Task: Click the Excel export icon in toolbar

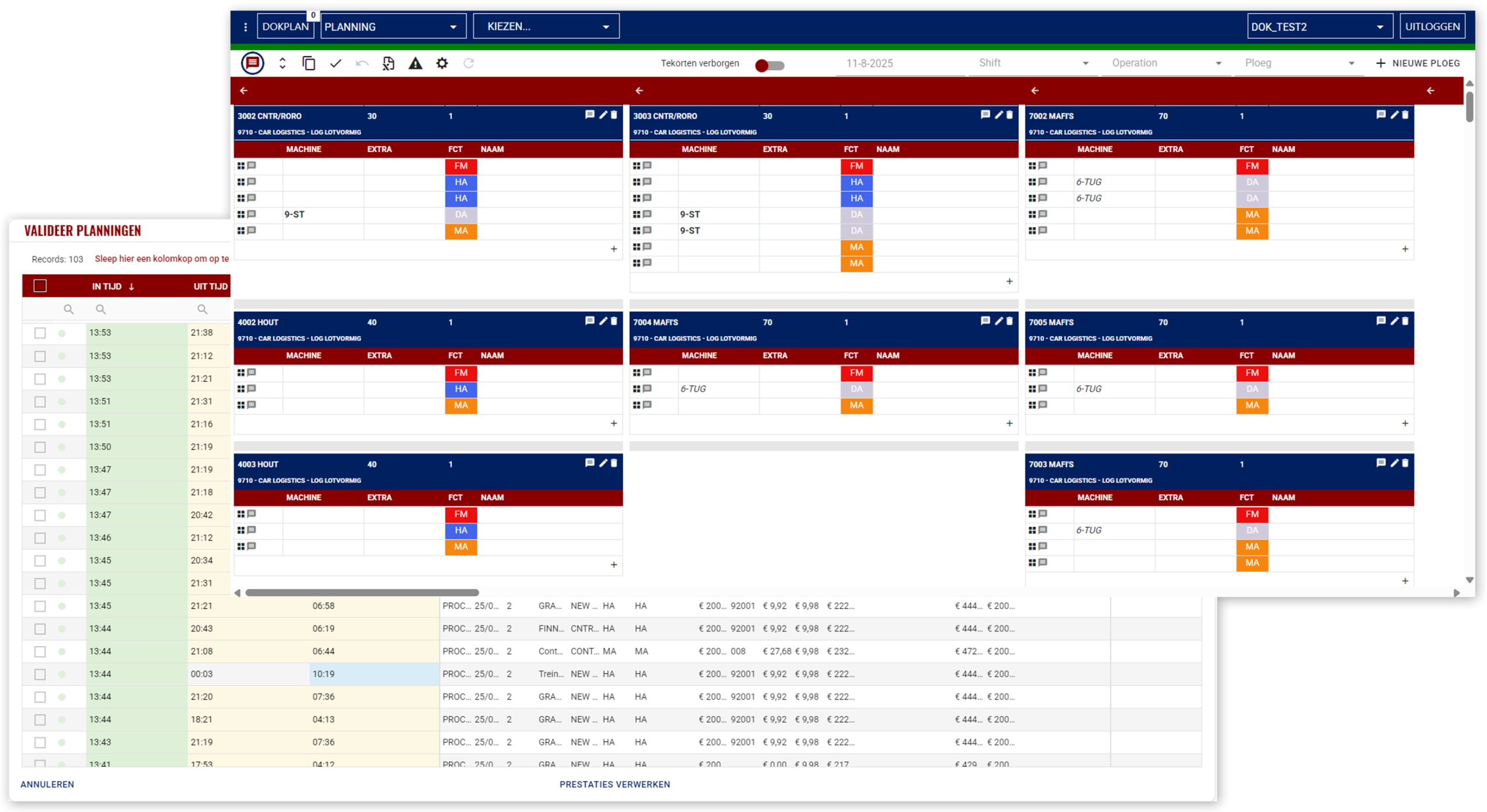Action: [x=388, y=63]
